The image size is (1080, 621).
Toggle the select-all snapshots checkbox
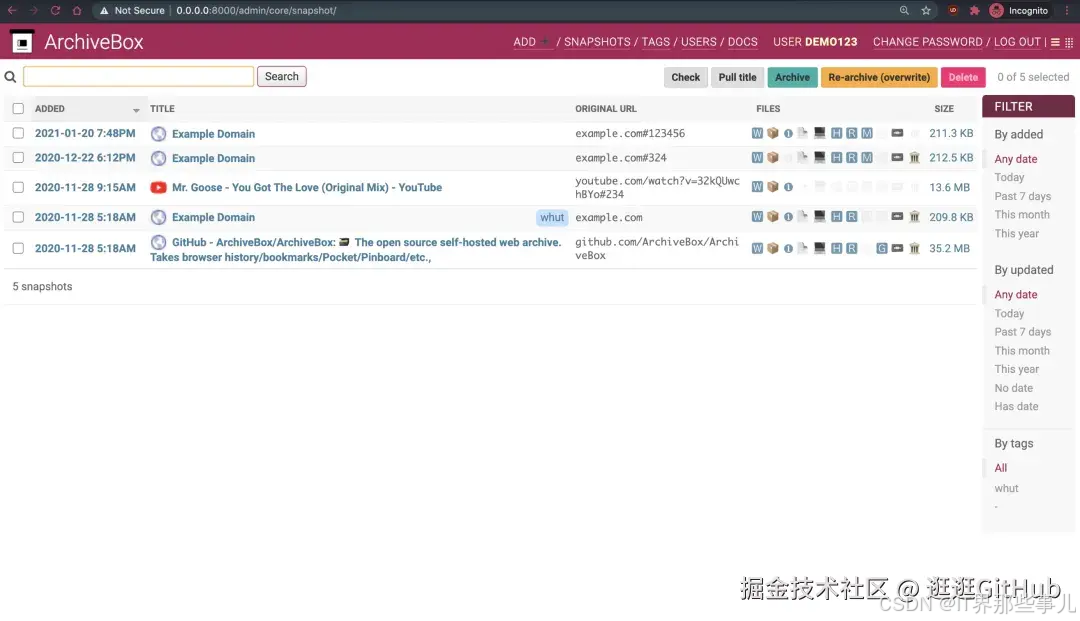click(x=18, y=109)
